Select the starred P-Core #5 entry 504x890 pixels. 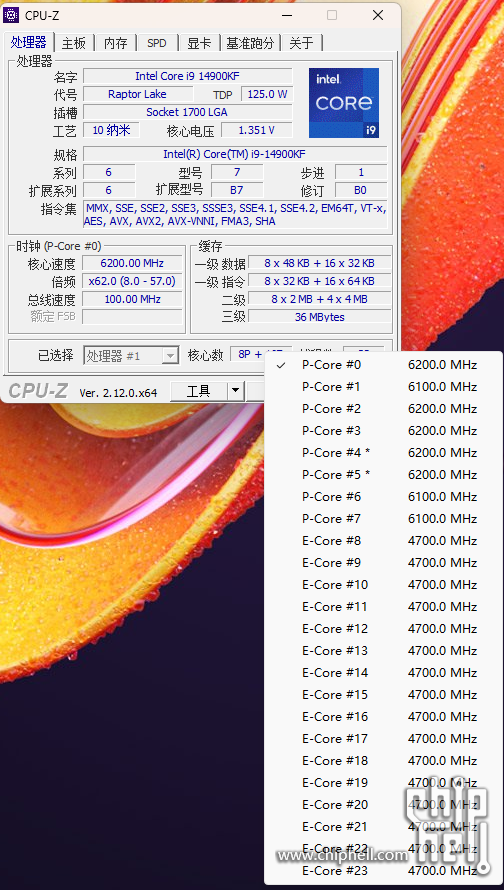click(x=384, y=475)
